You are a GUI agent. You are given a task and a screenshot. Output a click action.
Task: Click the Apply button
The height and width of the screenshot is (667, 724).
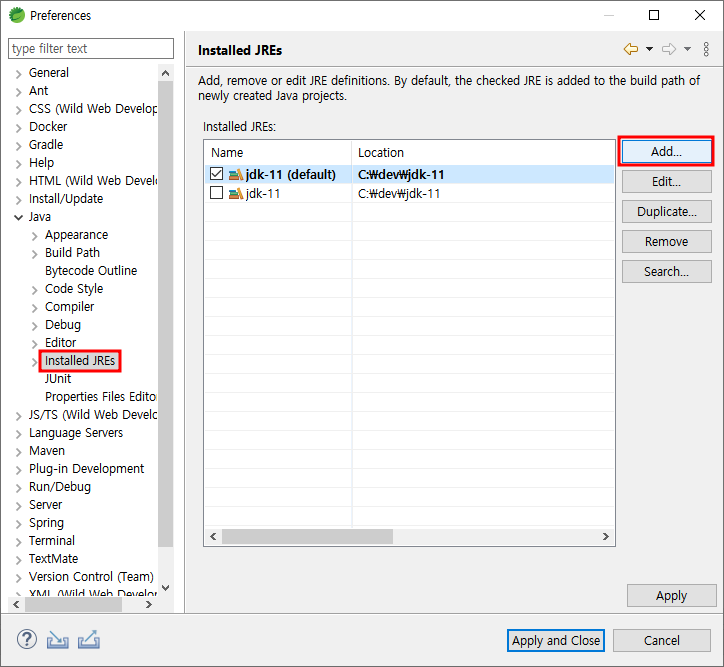[671, 595]
